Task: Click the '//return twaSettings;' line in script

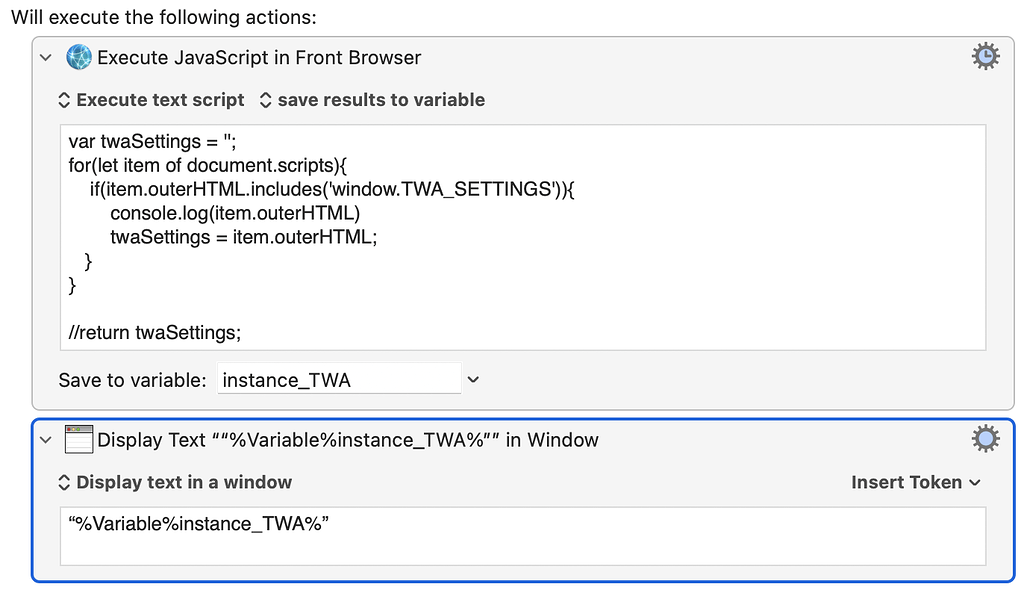Action: (155, 333)
